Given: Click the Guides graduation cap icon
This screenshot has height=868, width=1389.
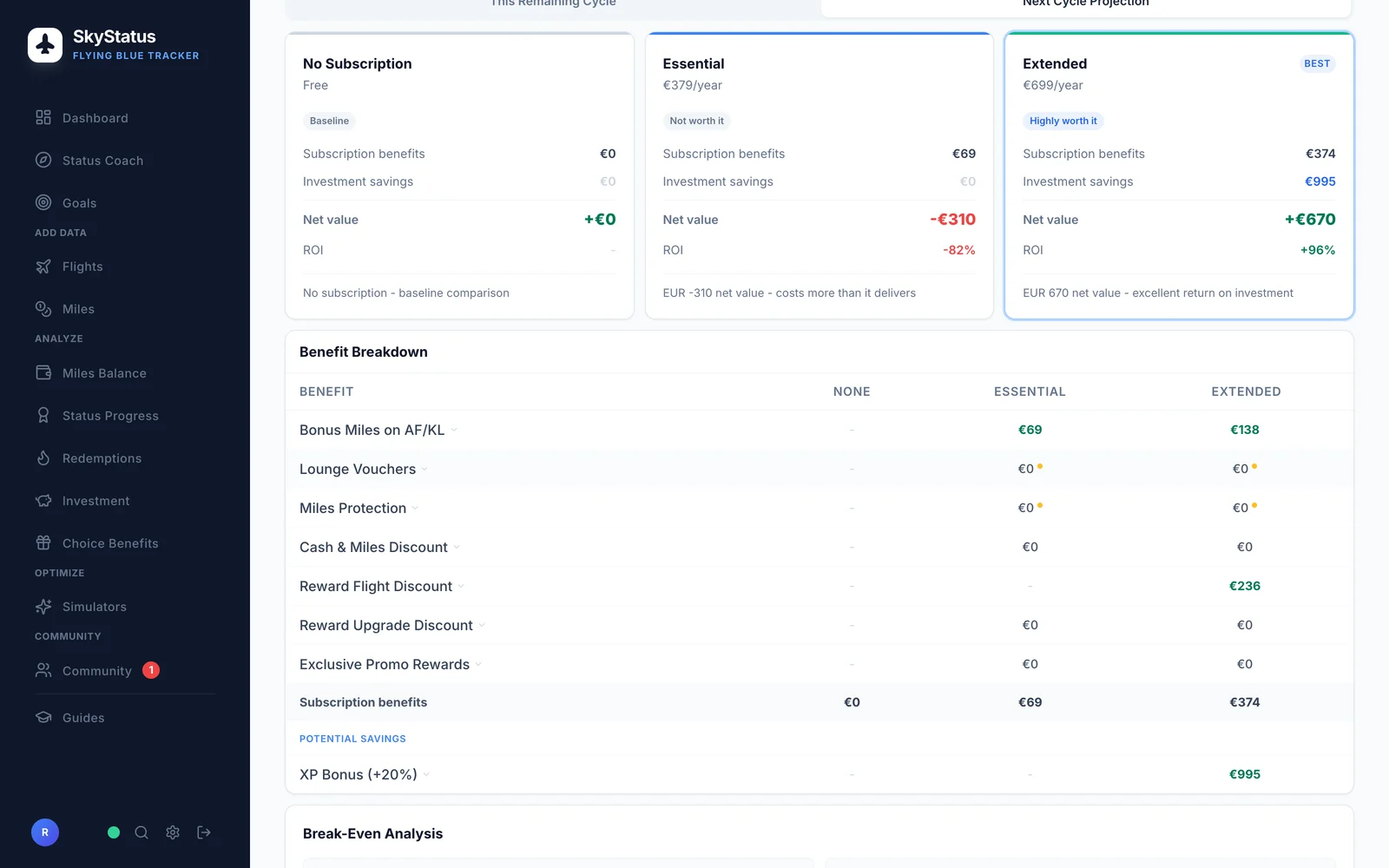Looking at the screenshot, I should [x=43, y=717].
